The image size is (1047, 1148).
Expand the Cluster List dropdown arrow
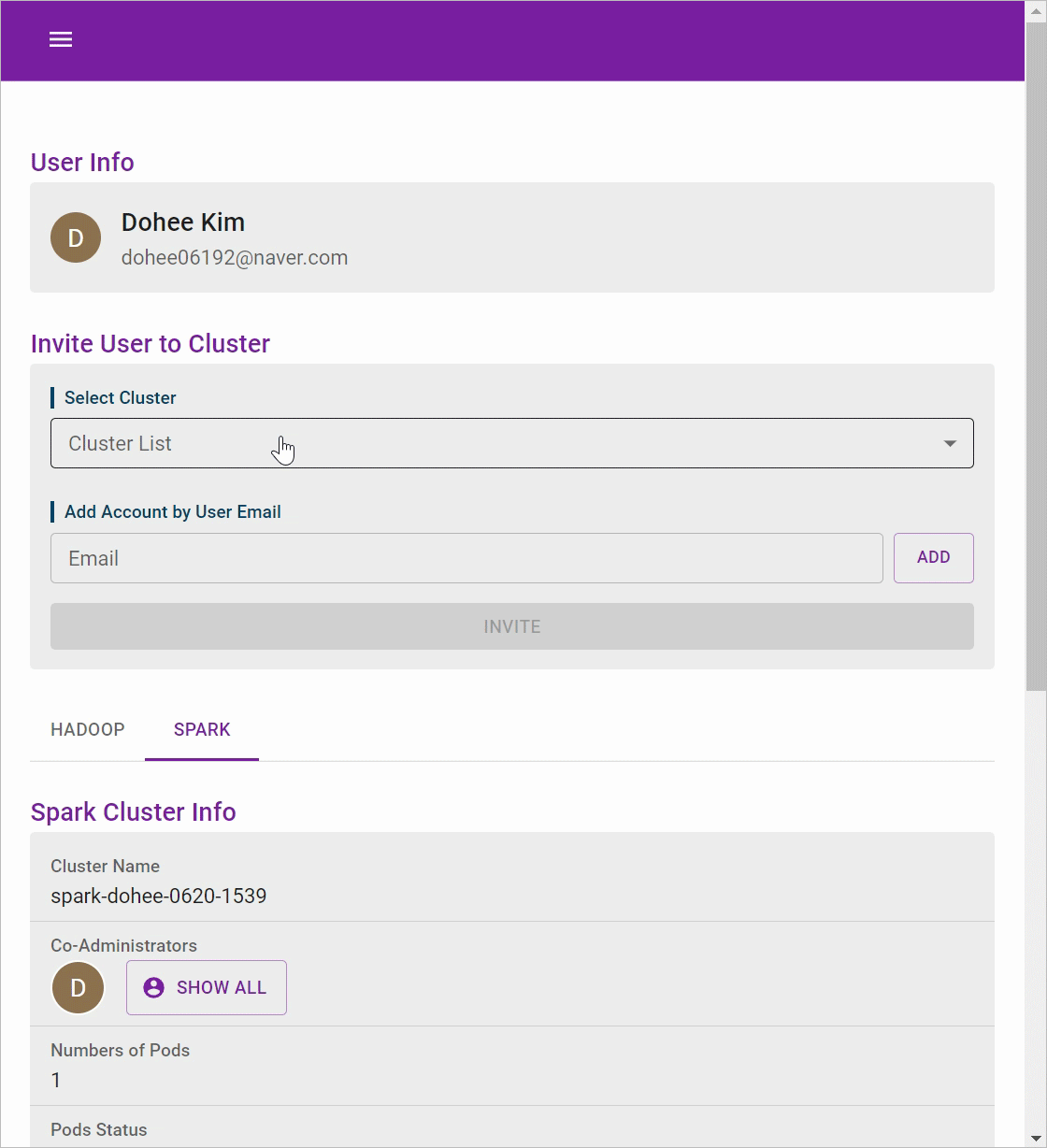click(950, 443)
